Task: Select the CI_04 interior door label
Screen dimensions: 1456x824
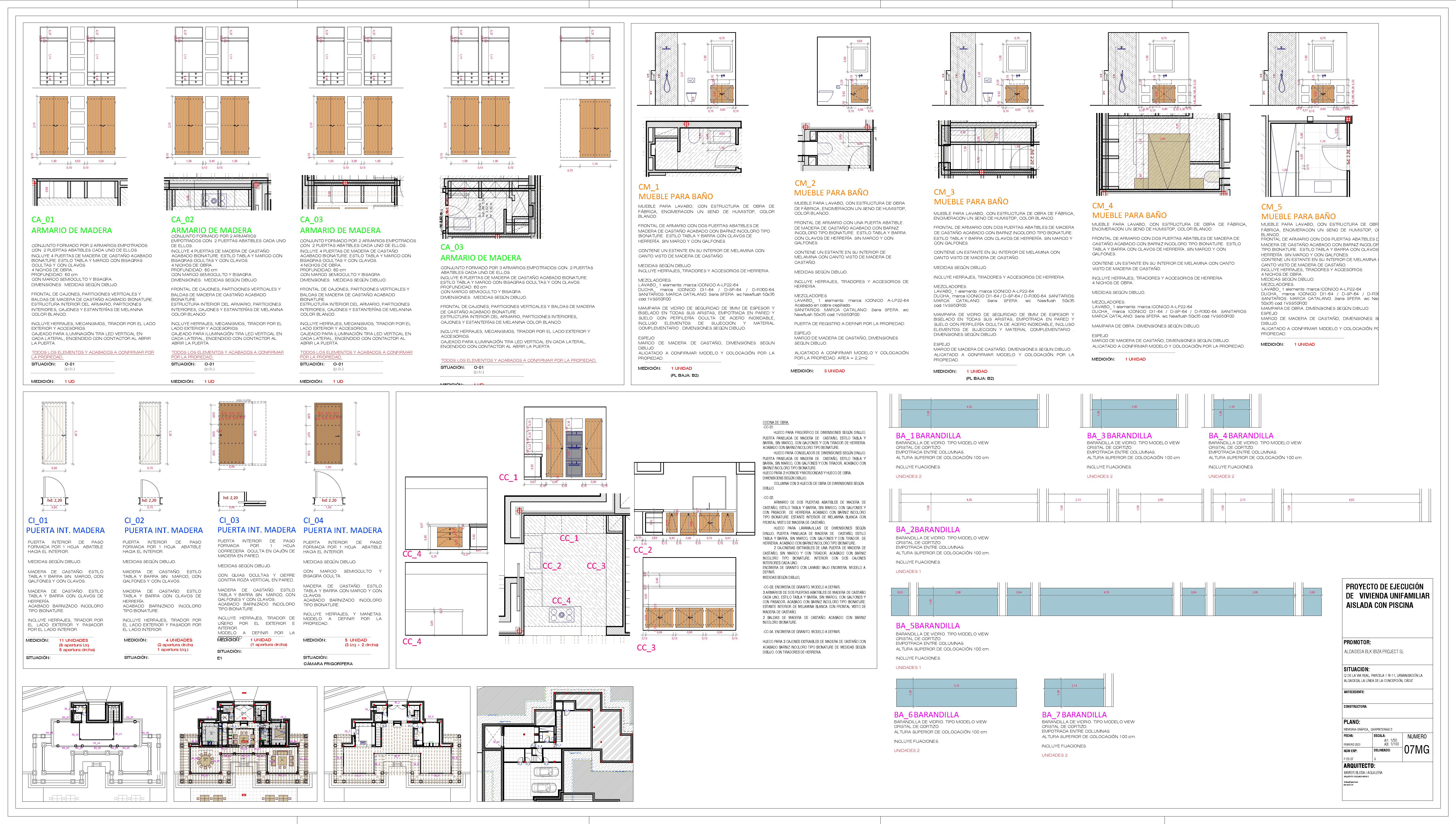Action: (313, 521)
